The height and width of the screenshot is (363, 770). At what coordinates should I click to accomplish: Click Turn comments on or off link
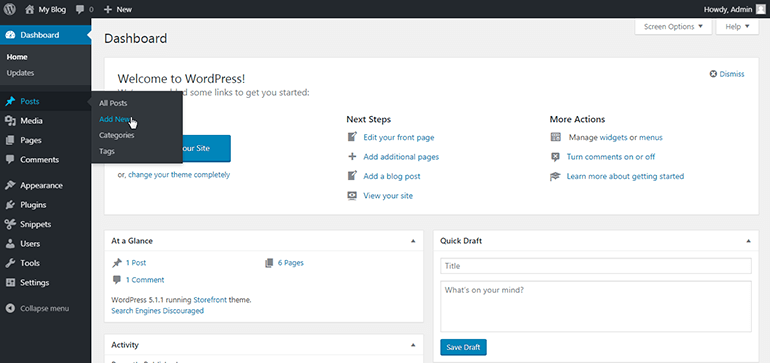pyautogui.click(x=611, y=157)
